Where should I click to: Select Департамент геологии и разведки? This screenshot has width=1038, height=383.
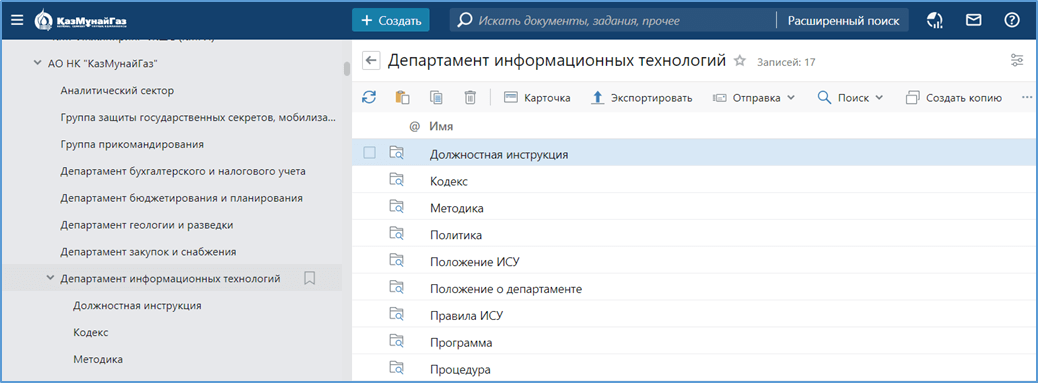pos(146,225)
